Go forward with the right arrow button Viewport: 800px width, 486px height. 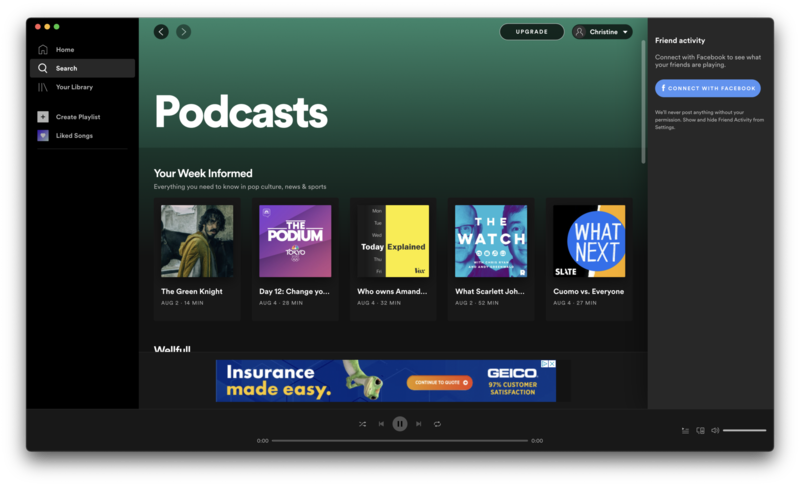pyautogui.click(x=184, y=32)
